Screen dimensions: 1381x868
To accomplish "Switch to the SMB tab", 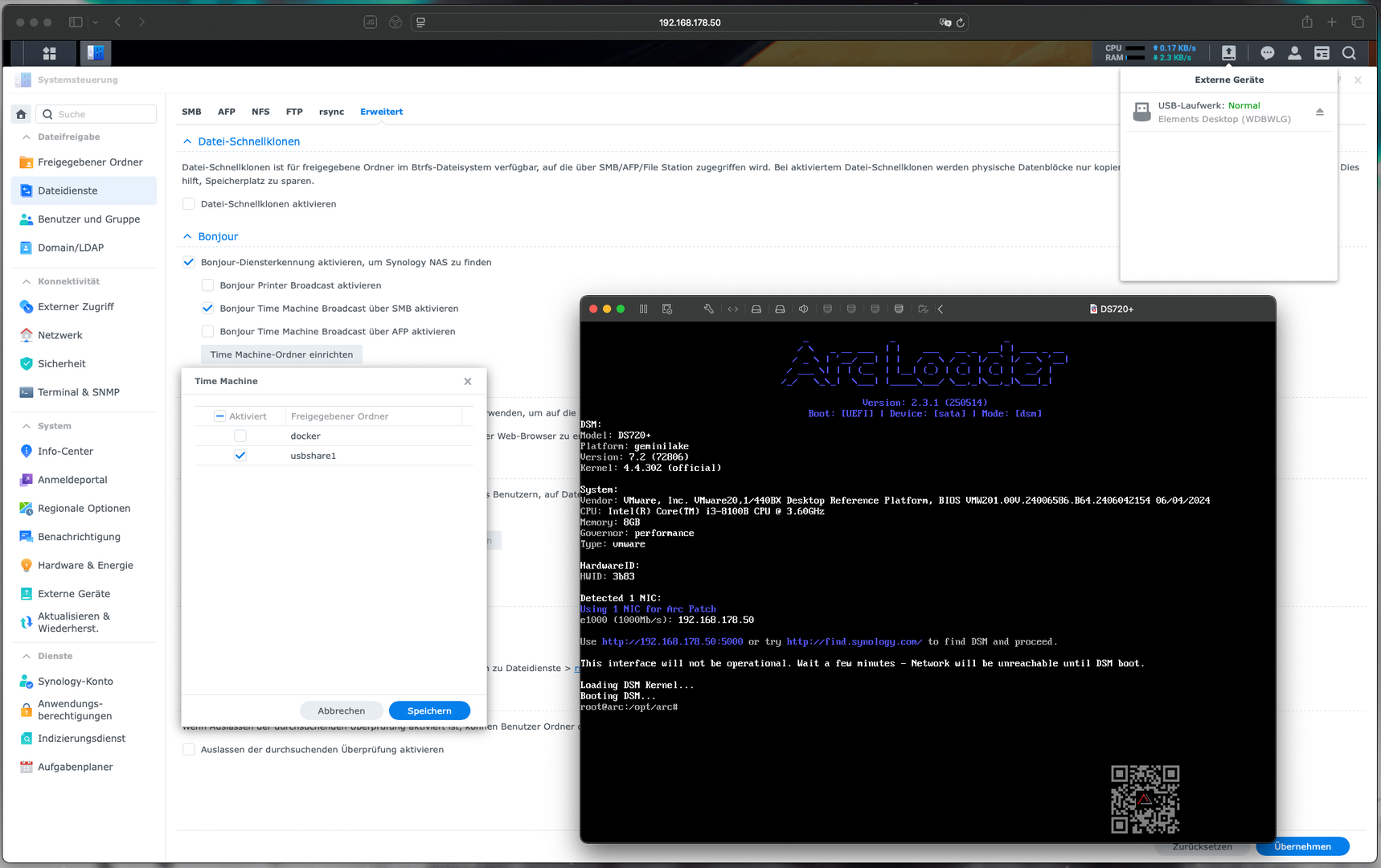I will (x=191, y=112).
